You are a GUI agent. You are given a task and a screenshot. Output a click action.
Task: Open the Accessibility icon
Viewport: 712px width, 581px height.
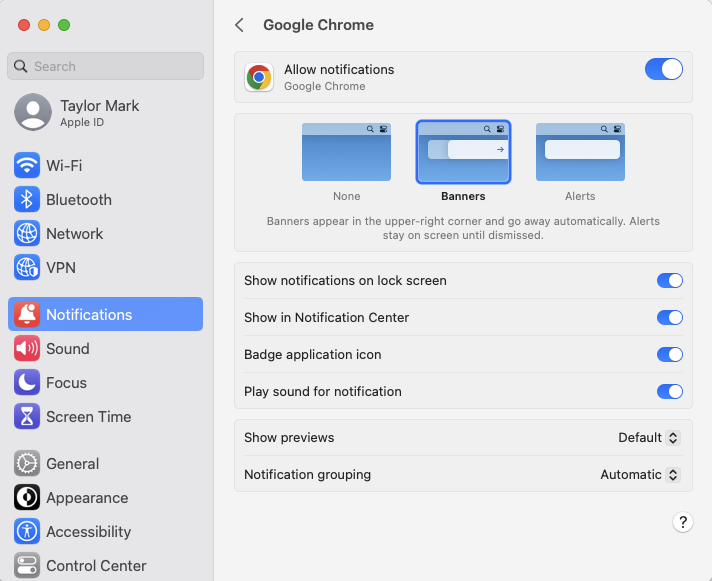27,531
